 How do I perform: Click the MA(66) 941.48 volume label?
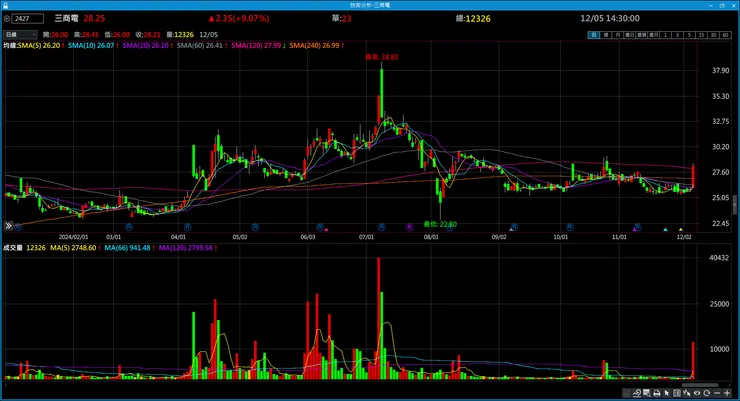(x=127, y=248)
